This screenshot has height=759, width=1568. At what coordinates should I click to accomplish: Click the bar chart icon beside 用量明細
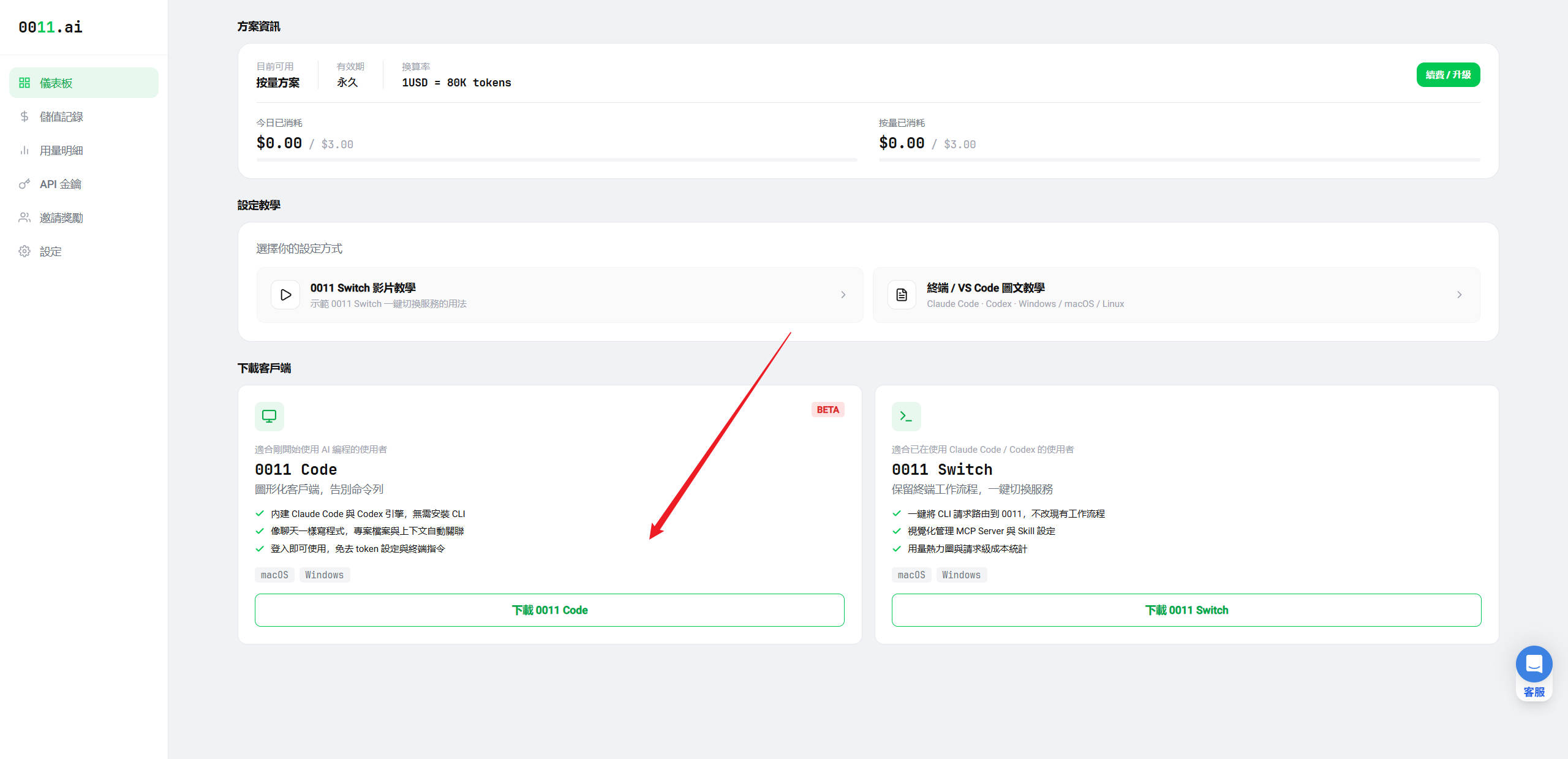24,150
